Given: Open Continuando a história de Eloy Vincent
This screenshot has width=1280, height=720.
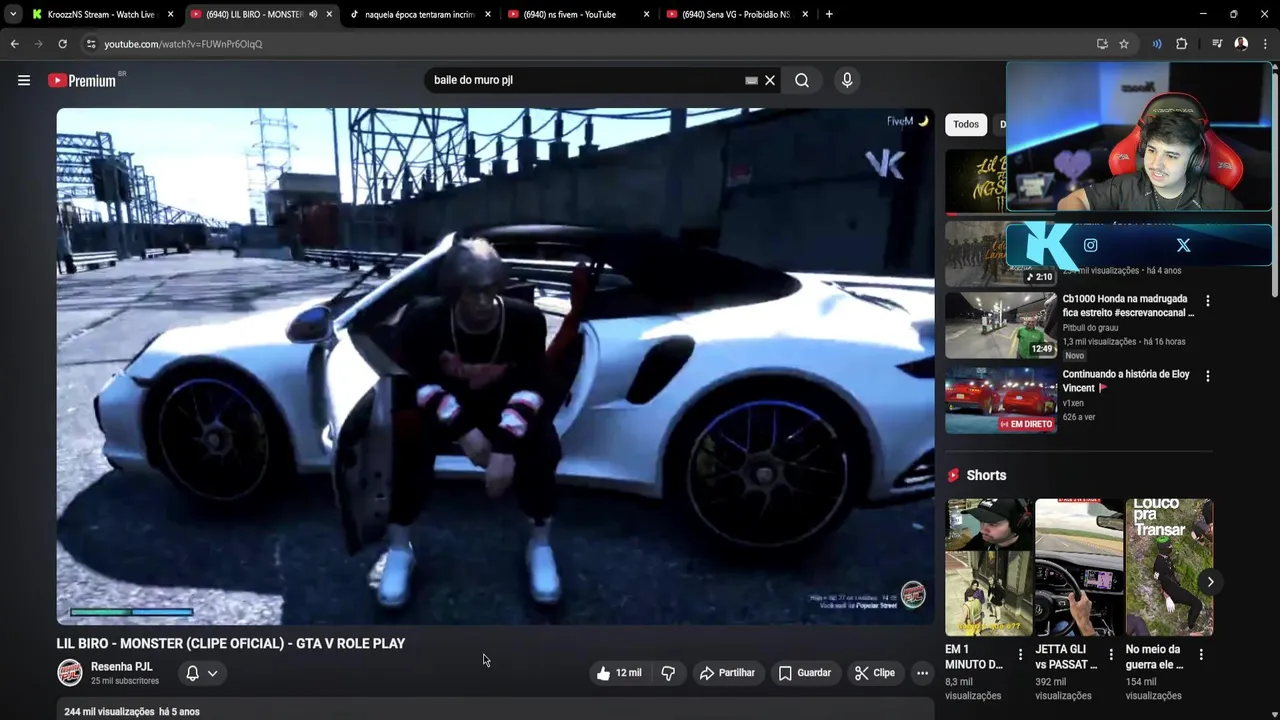Looking at the screenshot, I should pyautogui.click(x=1126, y=380).
